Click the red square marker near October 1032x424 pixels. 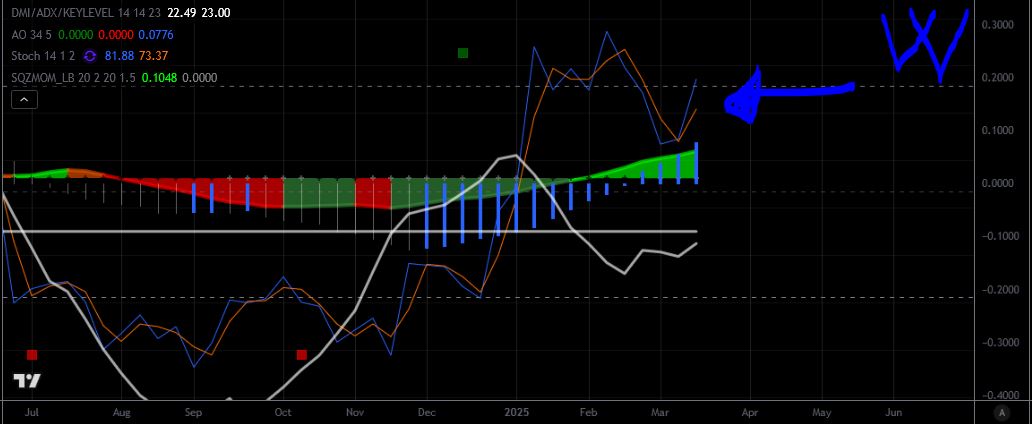[301, 355]
